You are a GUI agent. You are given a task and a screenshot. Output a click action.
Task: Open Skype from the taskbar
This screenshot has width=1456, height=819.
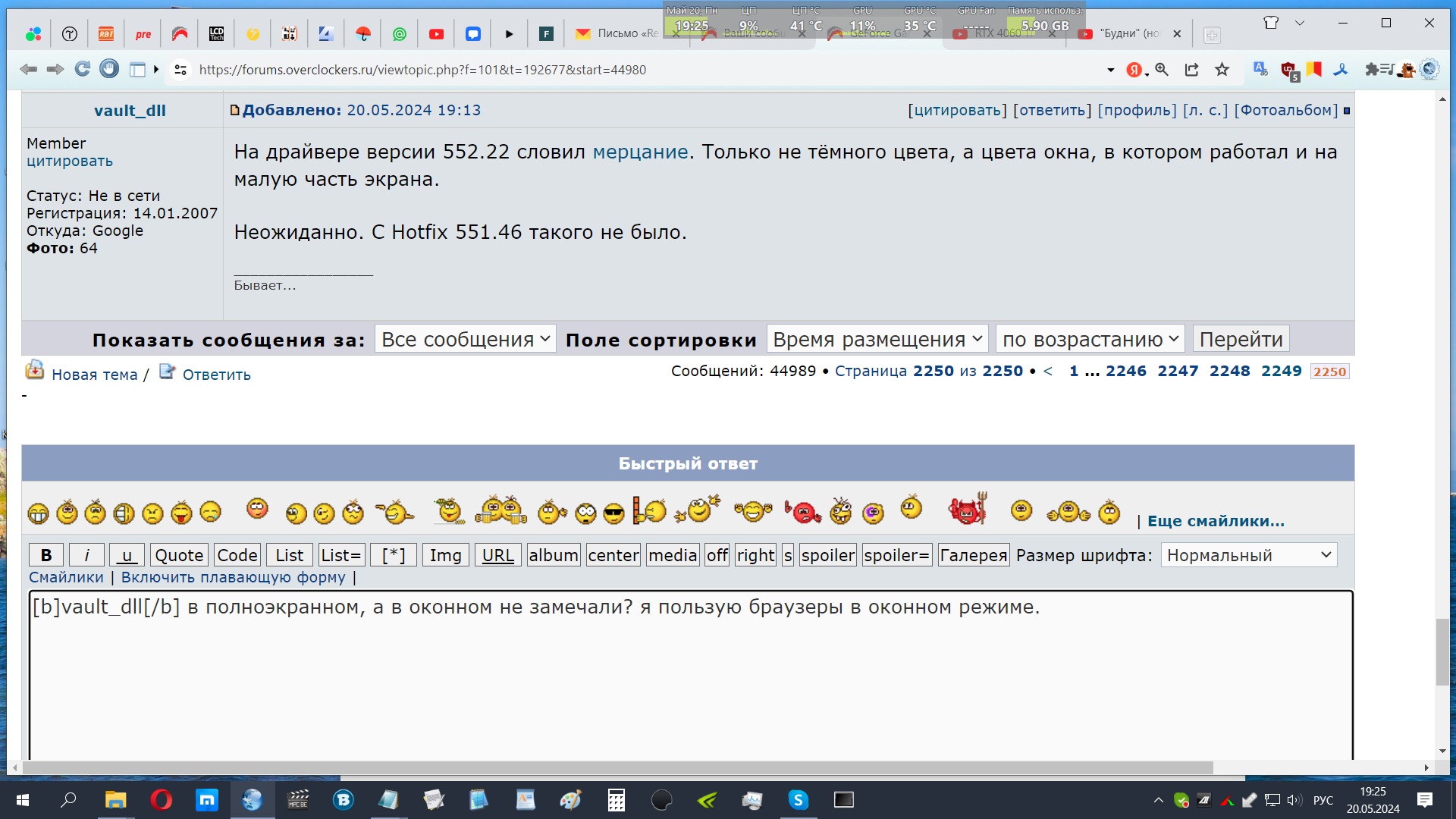coord(798,799)
